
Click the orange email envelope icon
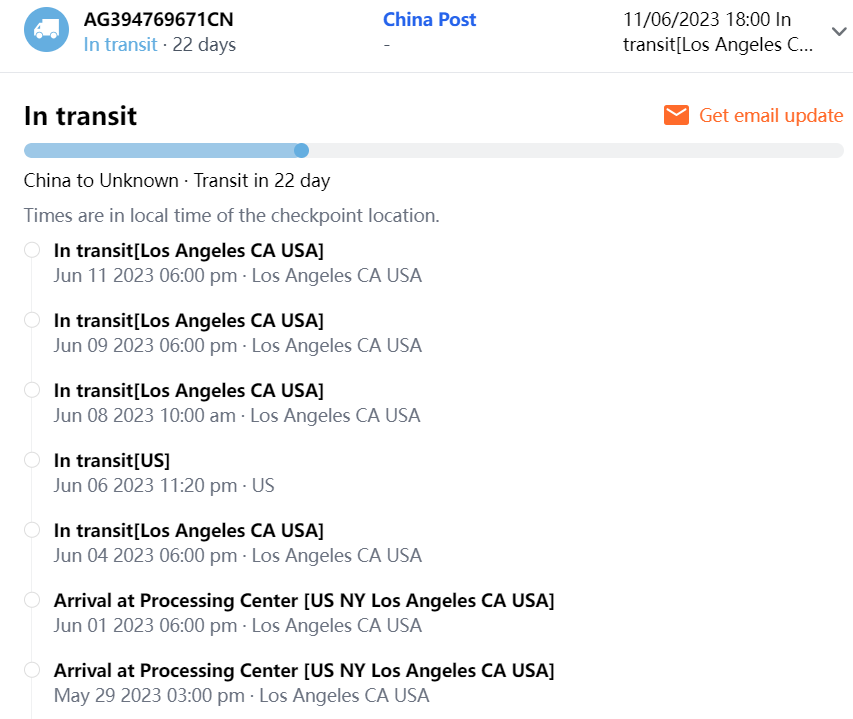(676, 115)
